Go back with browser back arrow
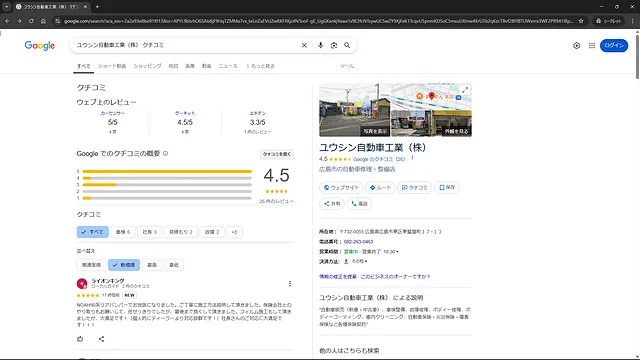The height and width of the screenshot is (360, 640). point(7,21)
